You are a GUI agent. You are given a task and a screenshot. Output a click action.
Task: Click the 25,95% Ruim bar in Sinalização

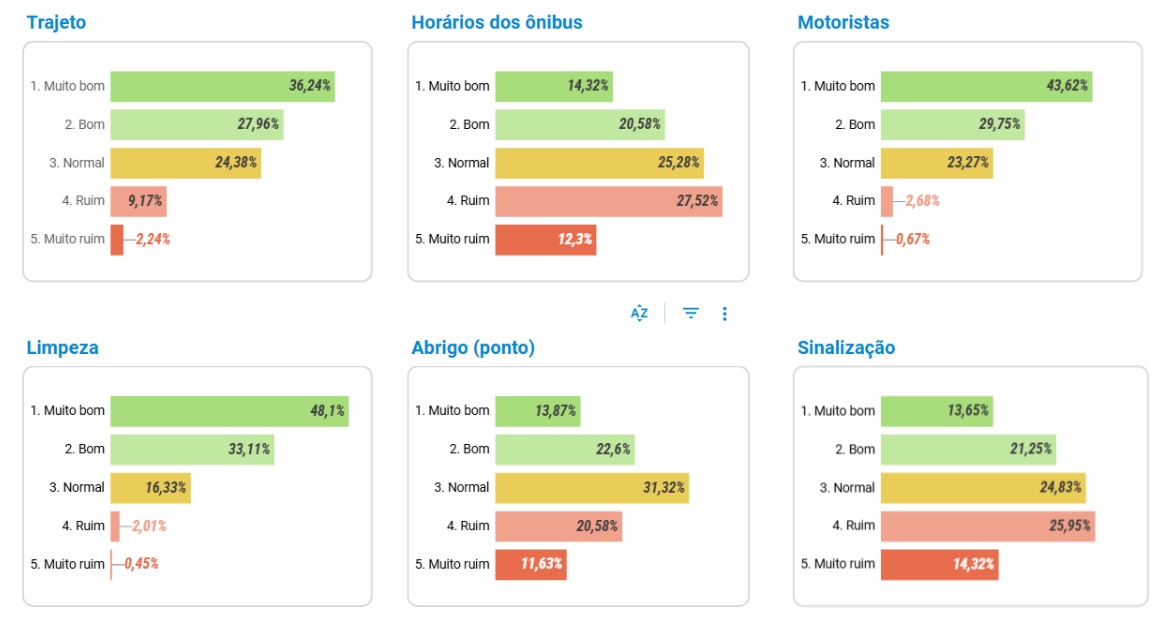coord(988,526)
